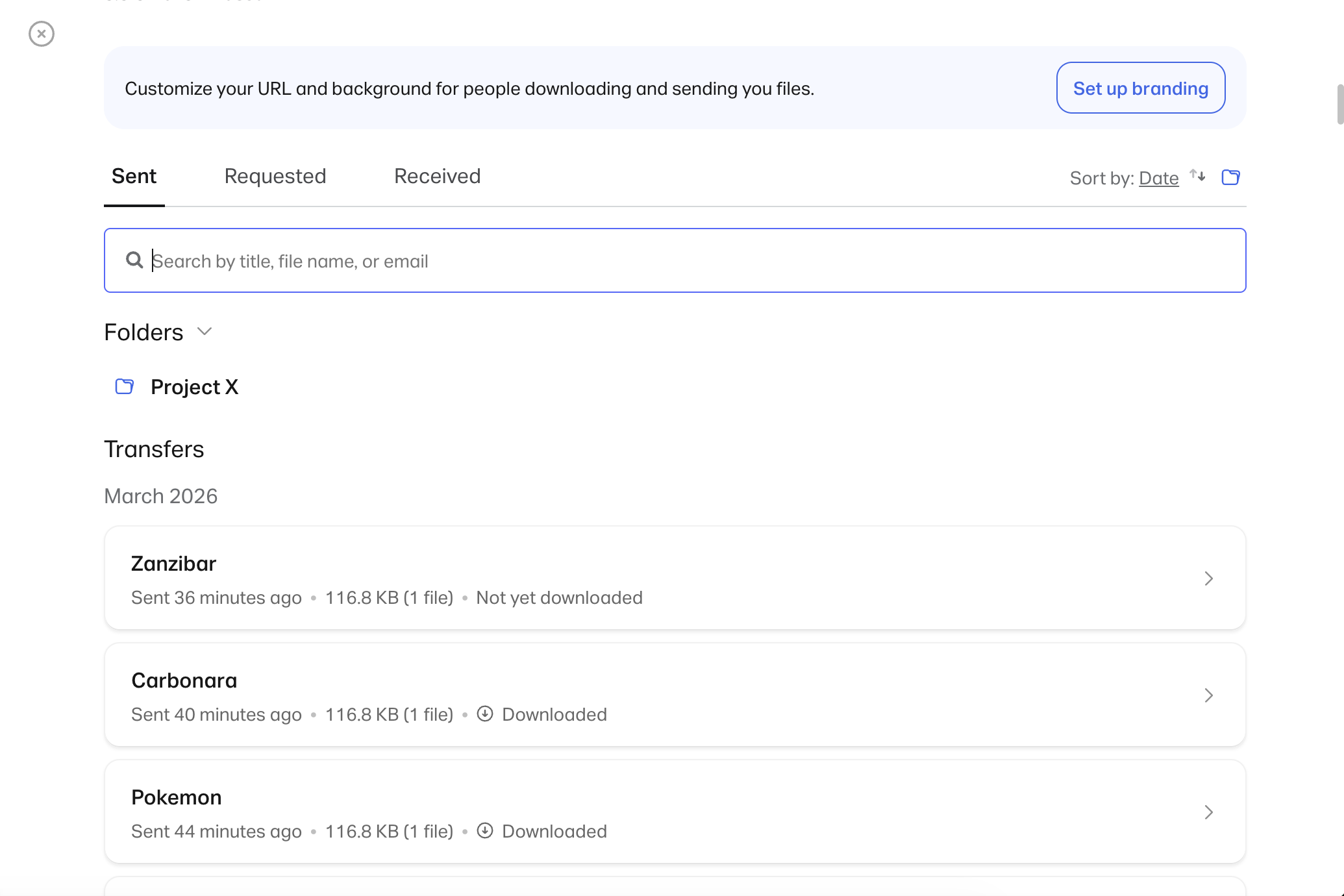
Task: Toggle sort order arrows icon
Action: point(1197,176)
